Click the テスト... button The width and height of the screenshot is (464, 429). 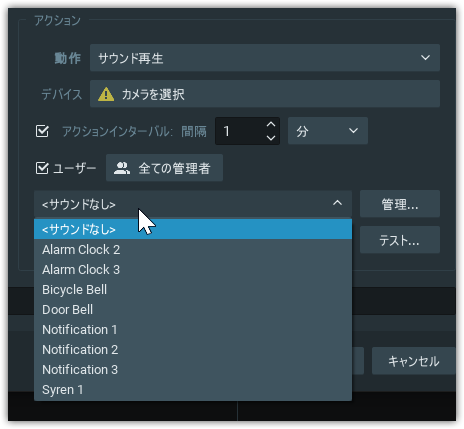click(x=400, y=240)
